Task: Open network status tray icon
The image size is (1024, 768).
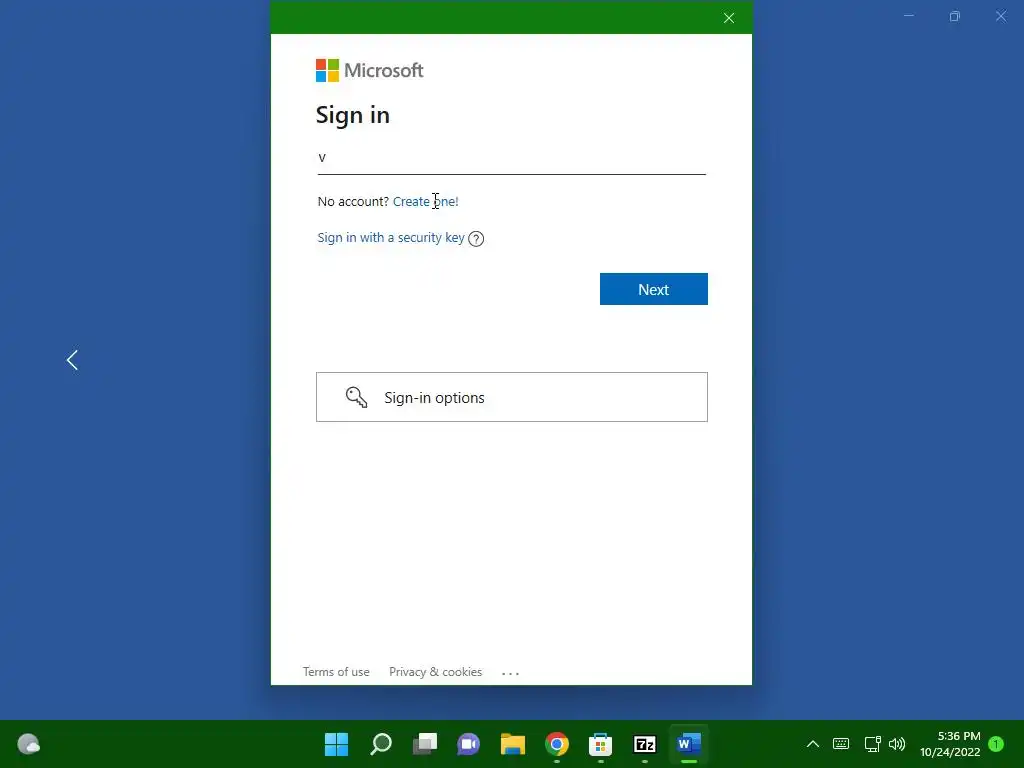Action: pyautogui.click(x=872, y=744)
